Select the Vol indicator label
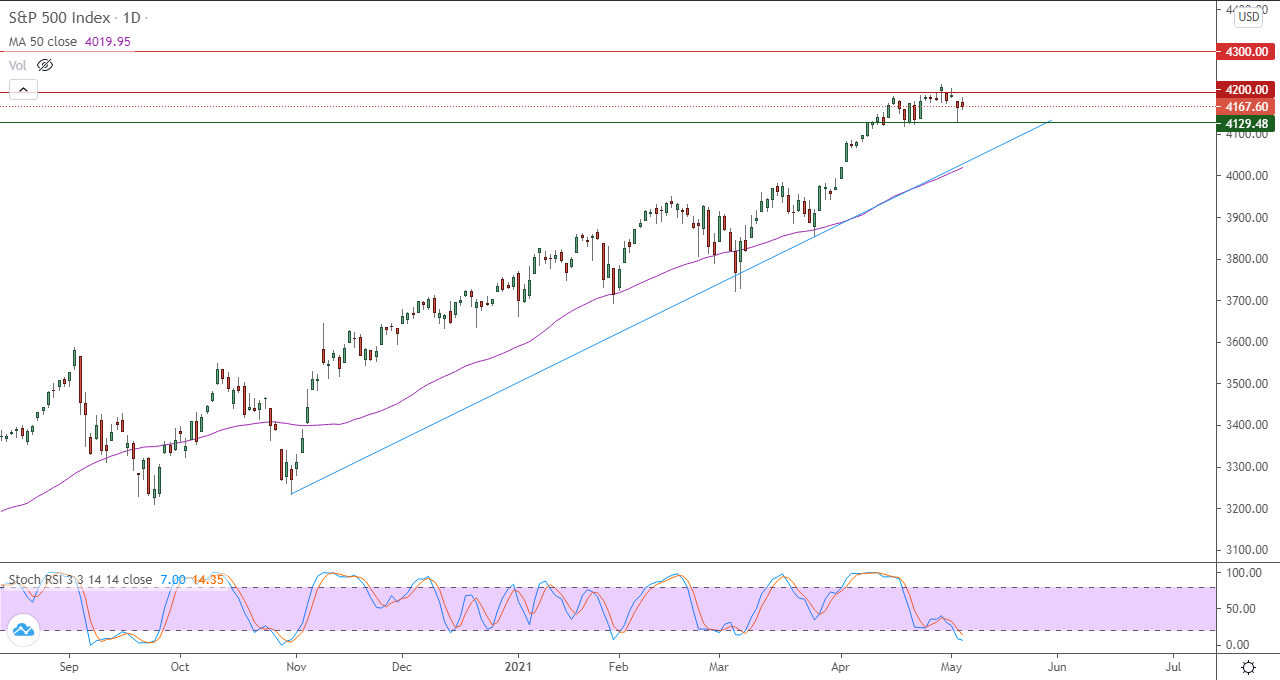Viewport: 1280px width, 680px height. 18,65
